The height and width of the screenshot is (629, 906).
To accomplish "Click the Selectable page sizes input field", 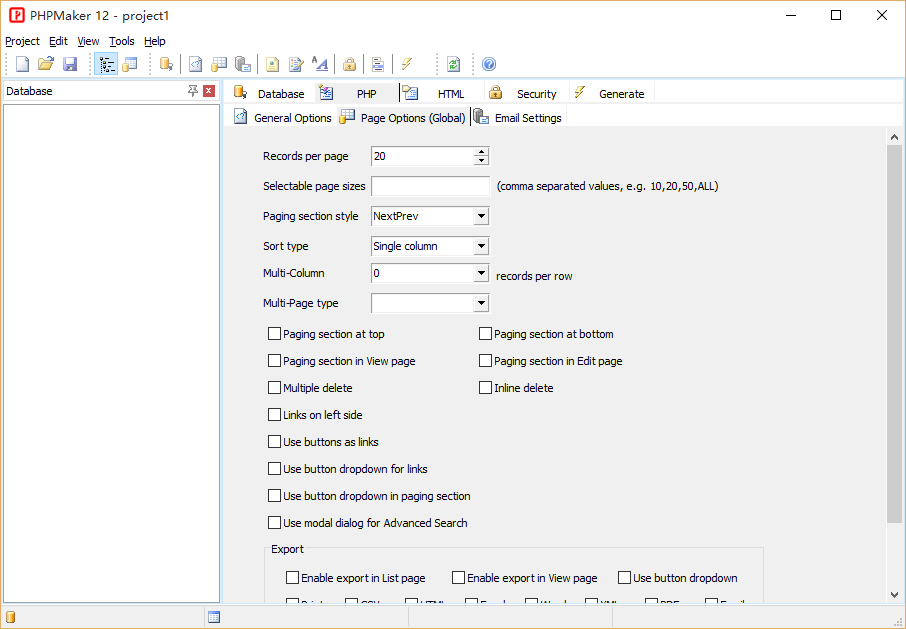I will click(430, 186).
